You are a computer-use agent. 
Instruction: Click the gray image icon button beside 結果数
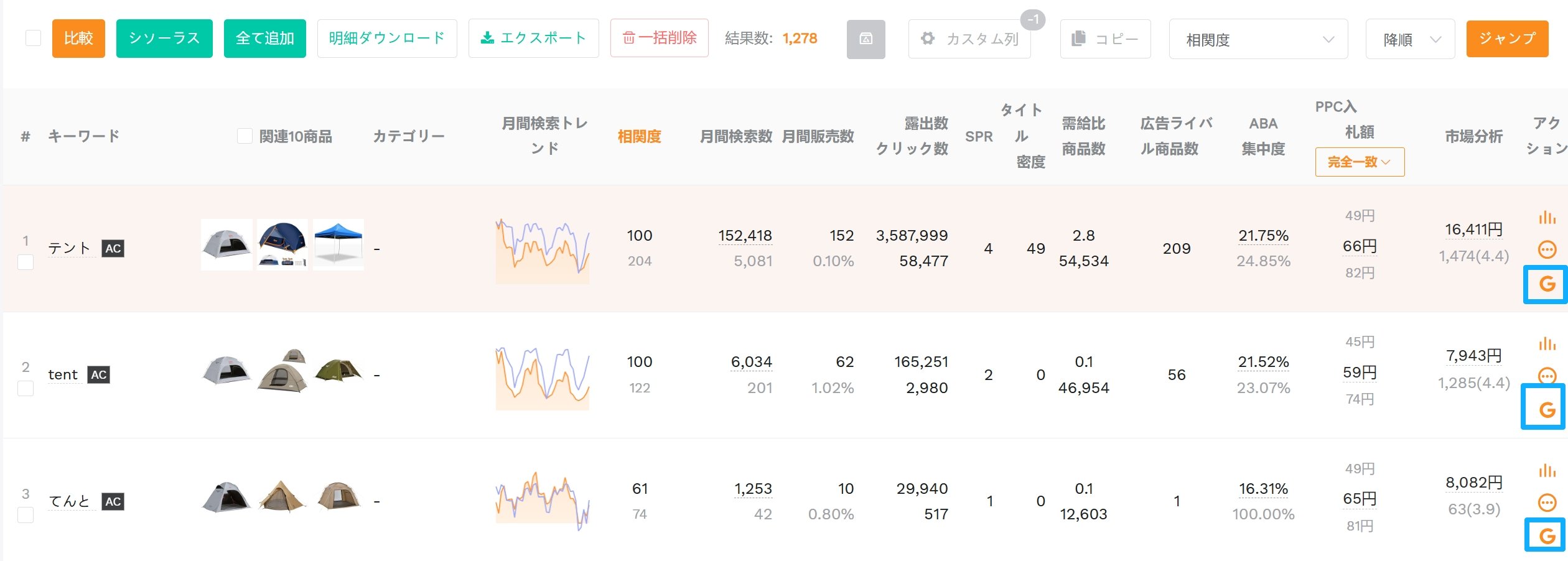pyautogui.click(x=866, y=39)
